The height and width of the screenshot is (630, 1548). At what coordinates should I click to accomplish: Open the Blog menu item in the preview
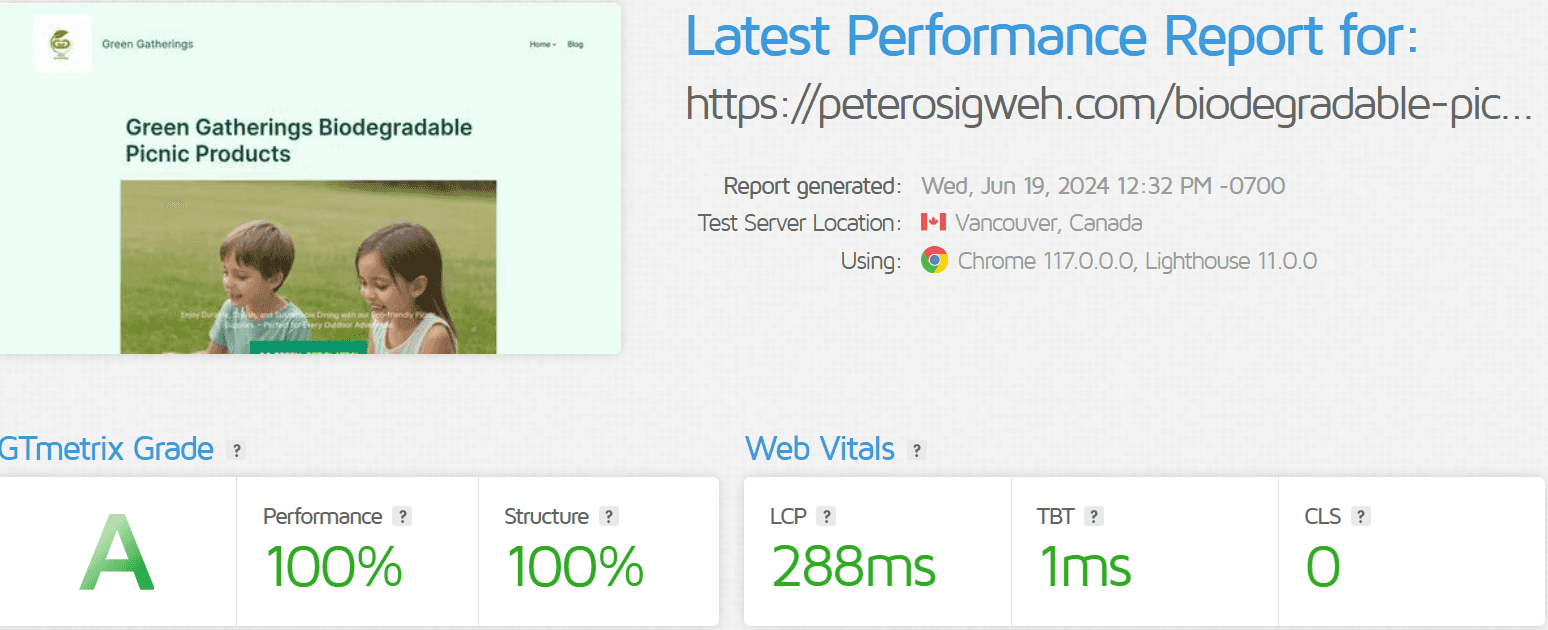[575, 44]
